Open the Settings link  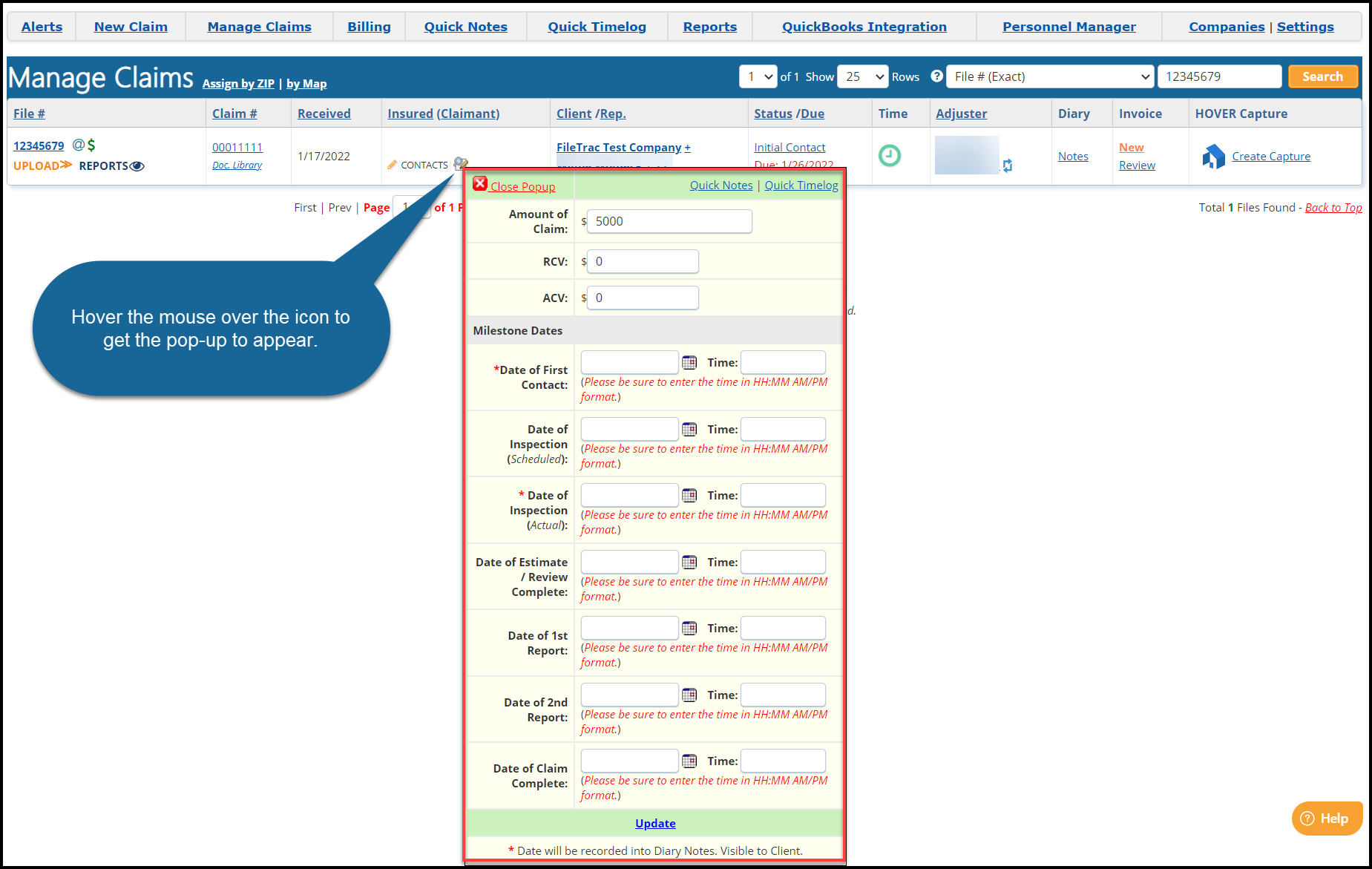(x=1304, y=27)
